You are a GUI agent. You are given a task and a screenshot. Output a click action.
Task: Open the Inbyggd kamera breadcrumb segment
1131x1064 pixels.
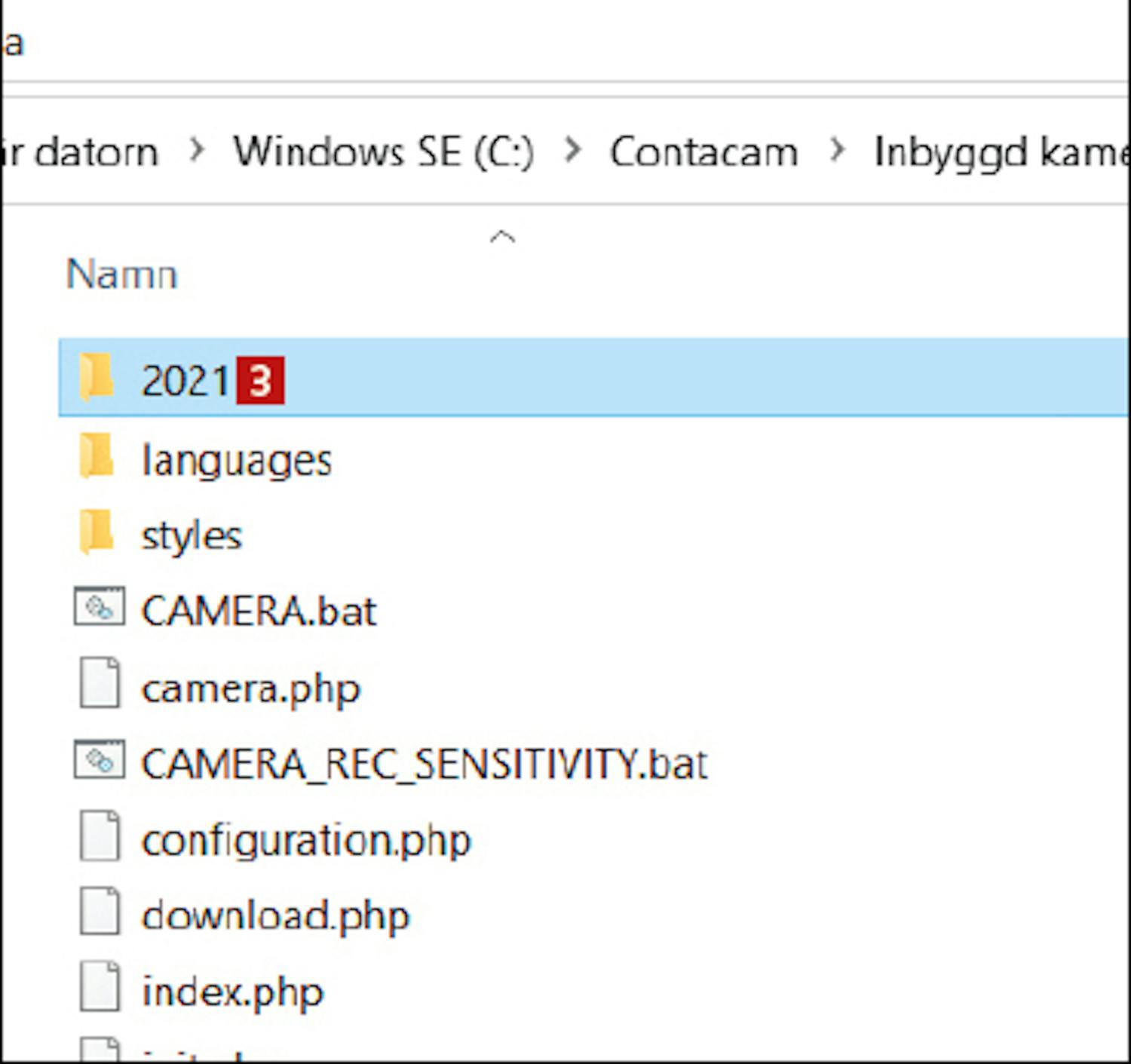[1000, 152]
